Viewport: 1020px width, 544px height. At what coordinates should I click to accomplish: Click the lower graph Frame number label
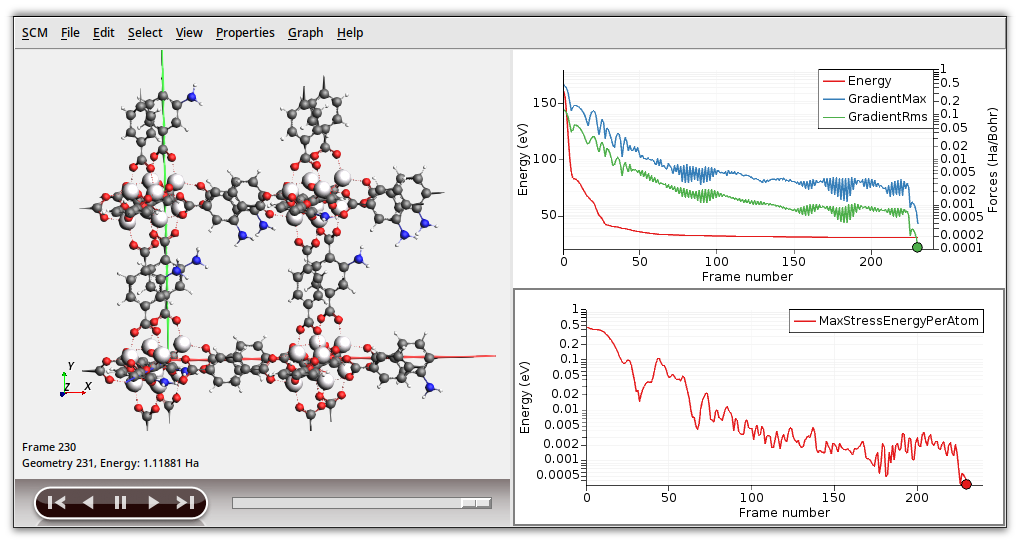[785, 513]
